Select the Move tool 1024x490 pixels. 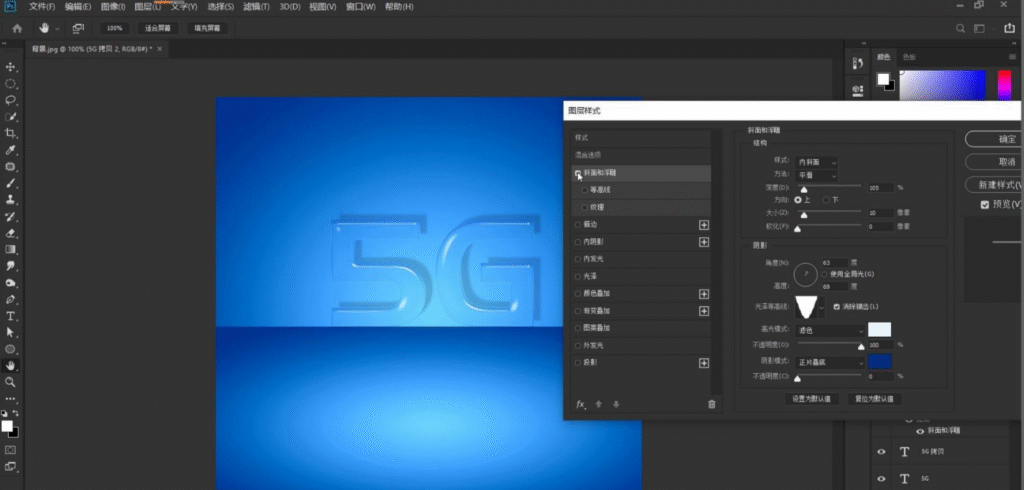pyautogui.click(x=10, y=67)
